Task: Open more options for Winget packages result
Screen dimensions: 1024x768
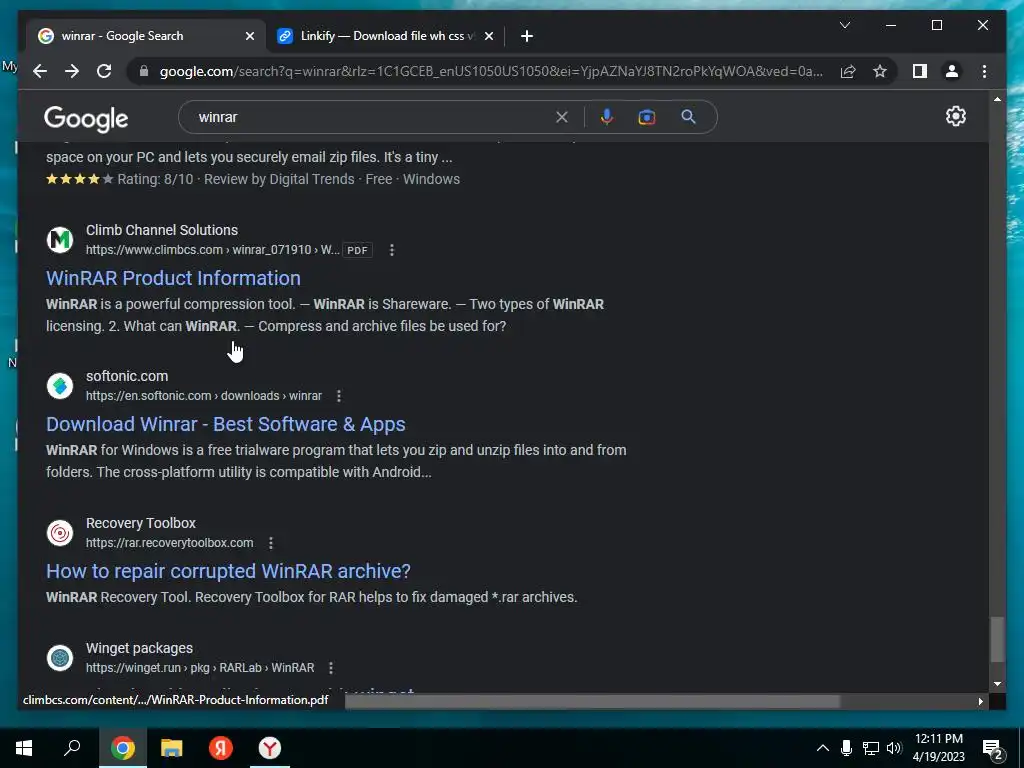Action: 330,667
